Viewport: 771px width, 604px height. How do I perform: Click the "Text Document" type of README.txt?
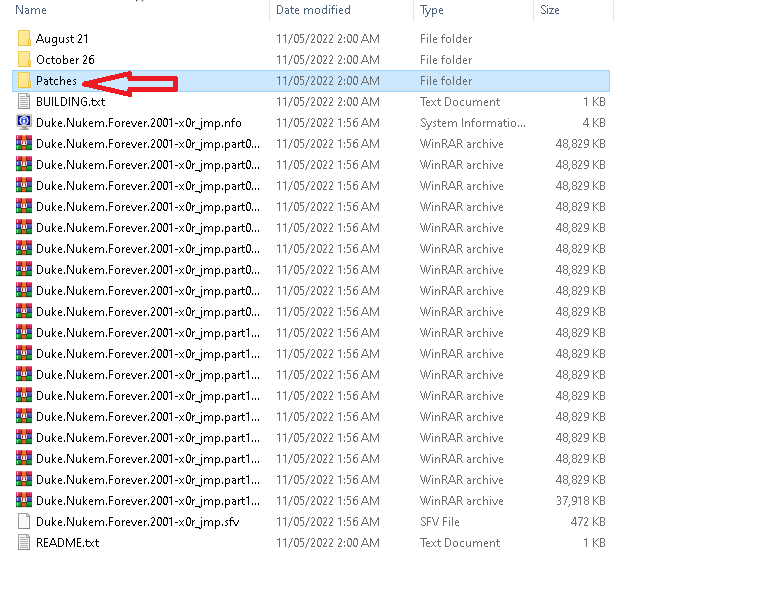(x=460, y=543)
